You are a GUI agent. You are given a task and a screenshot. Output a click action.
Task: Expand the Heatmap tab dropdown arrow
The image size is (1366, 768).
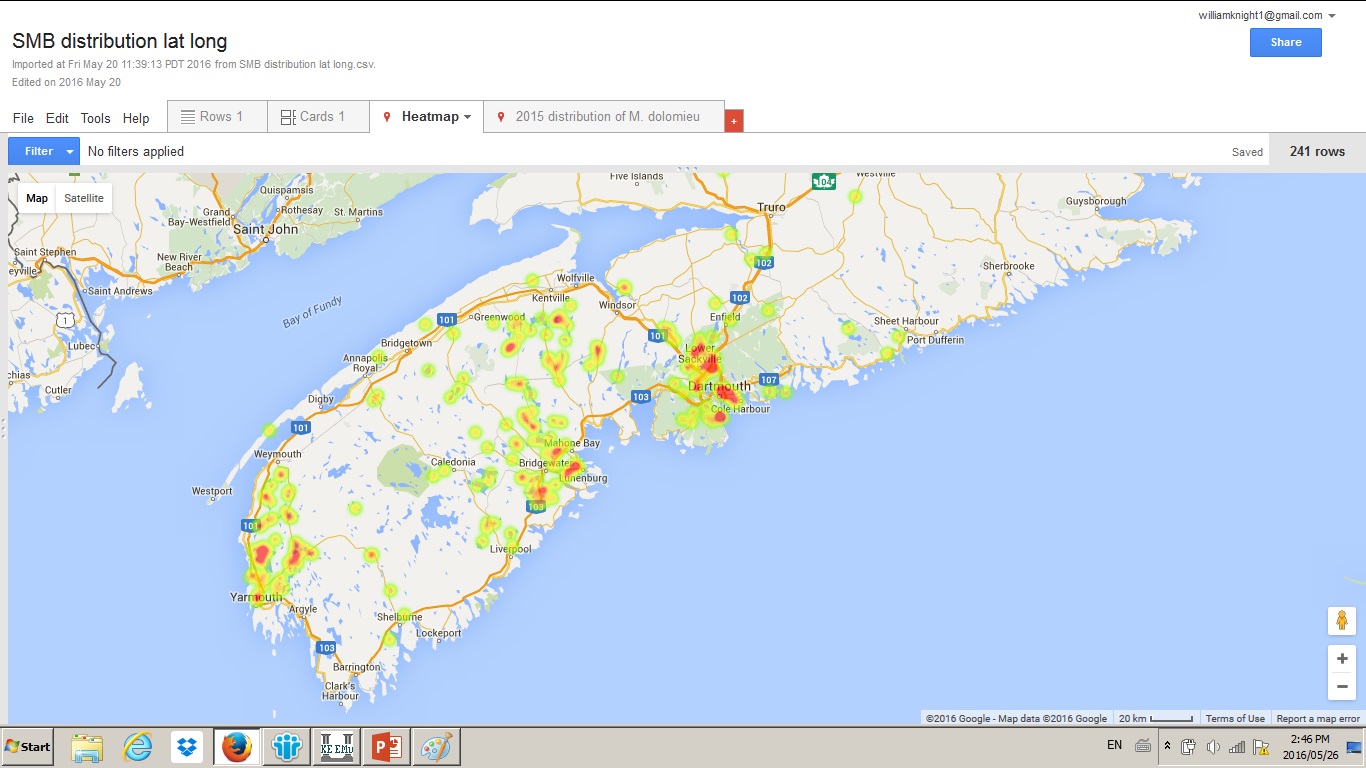click(467, 117)
